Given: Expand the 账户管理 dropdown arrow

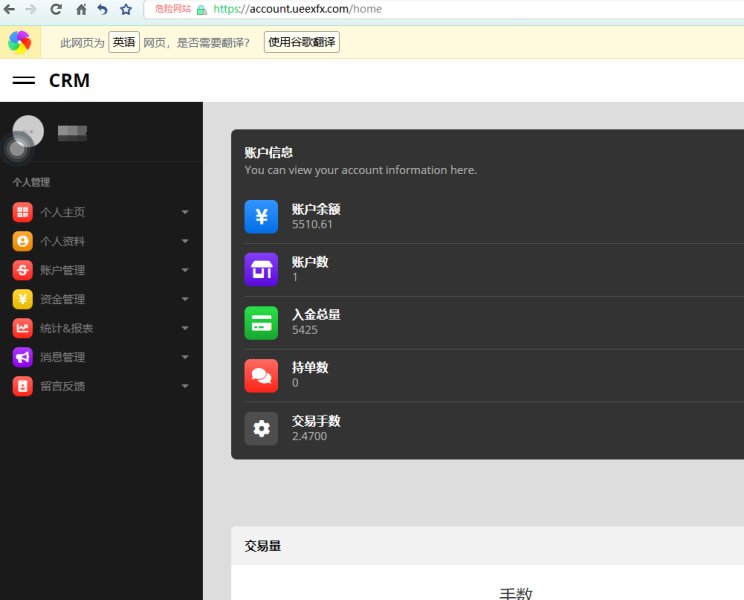Looking at the screenshot, I should point(185,270).
